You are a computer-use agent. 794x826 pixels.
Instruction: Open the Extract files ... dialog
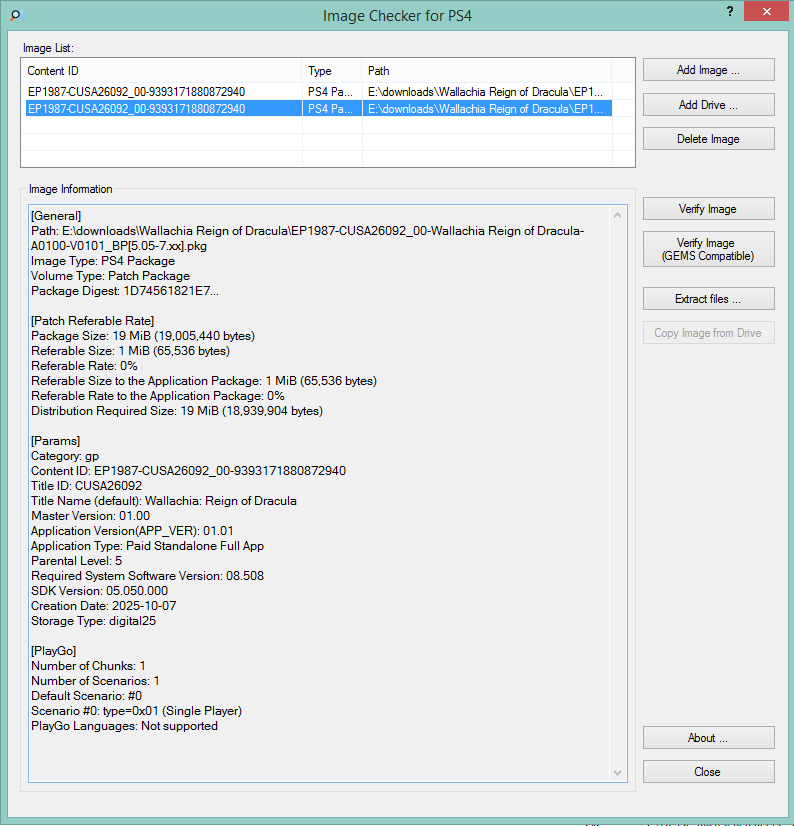tap(708, 299)
